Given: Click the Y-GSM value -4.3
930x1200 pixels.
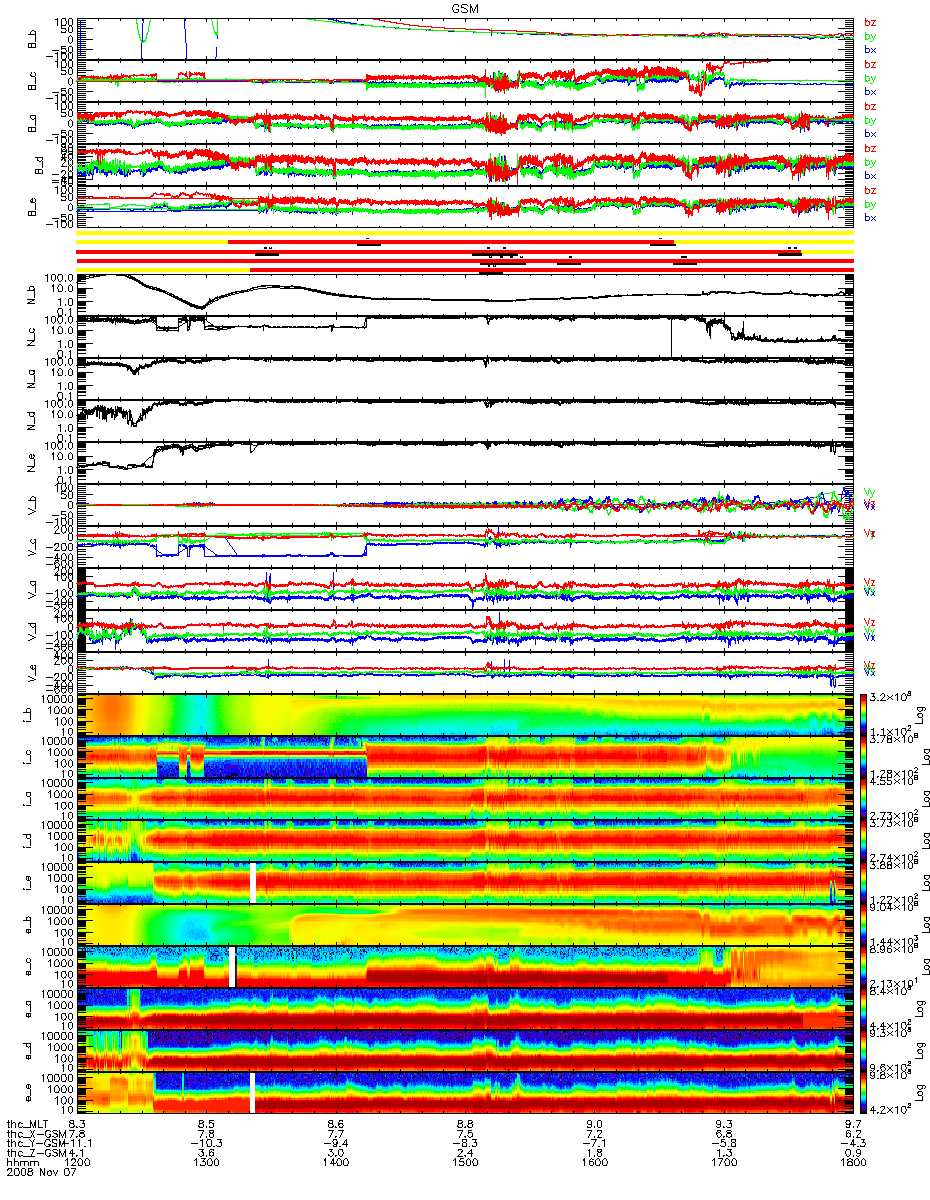Looking at the screenshot, I should tap(852, 1142).
